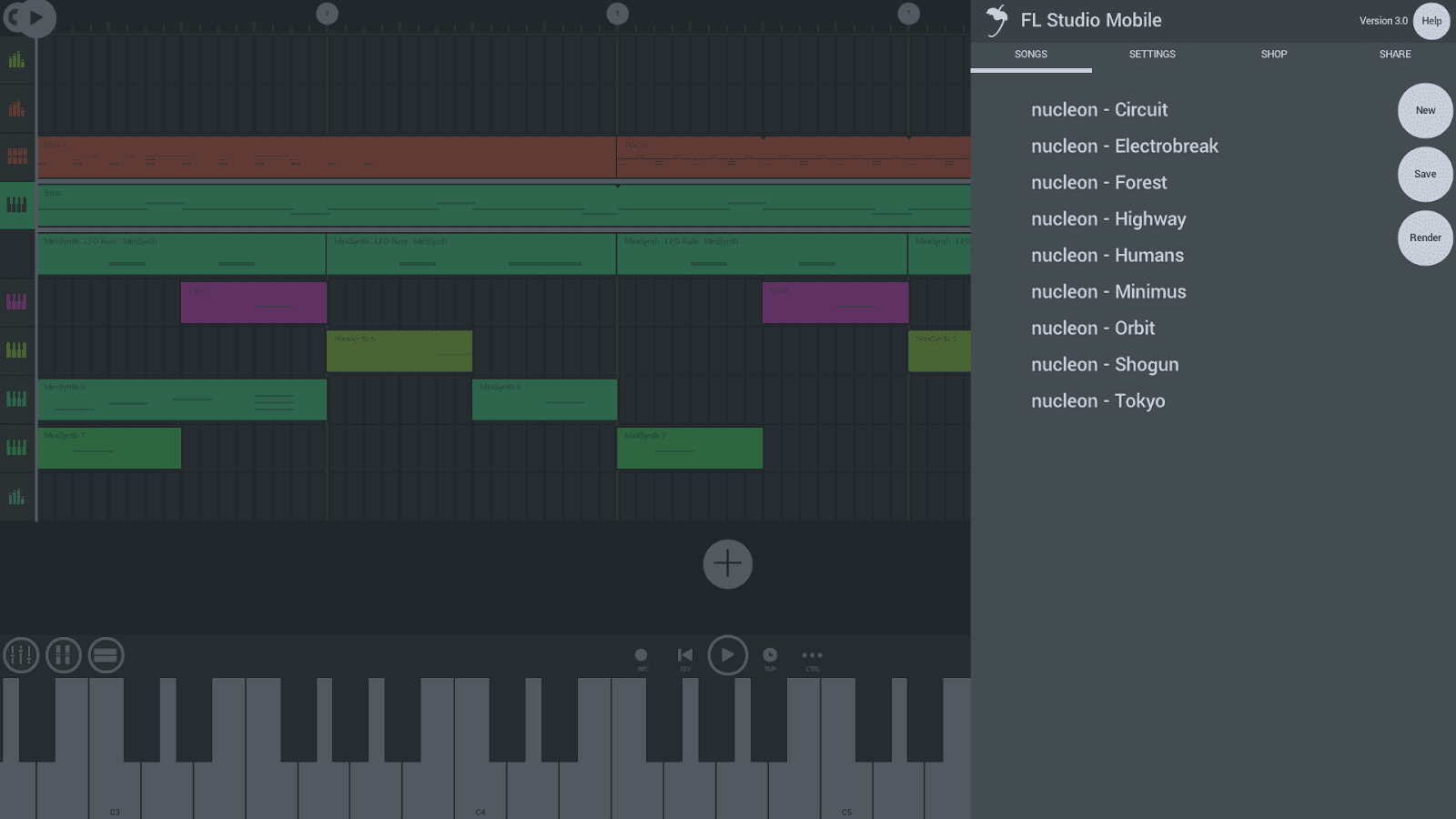The image size is (1456, 819).
Task: Select the olive MiniSynth 5 clip at bar marker 3
Action: pyautogui.click(x=399, y=350)
